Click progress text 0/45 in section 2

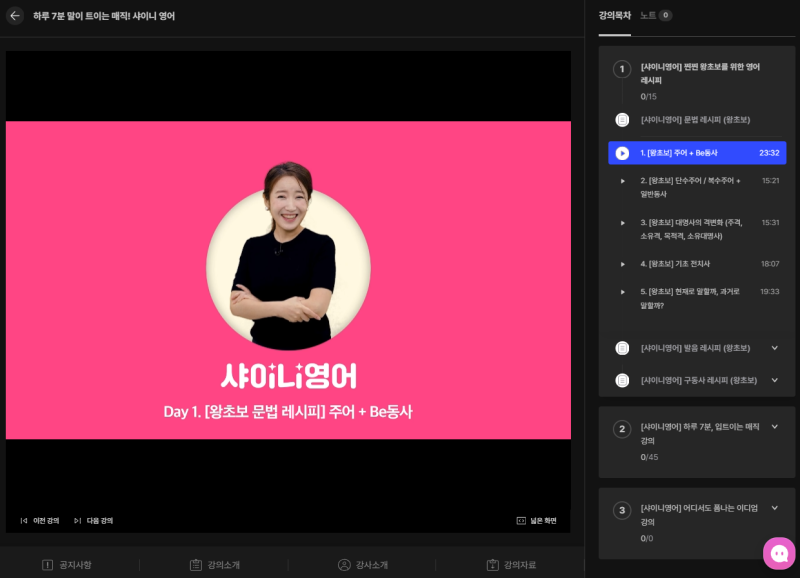click(x=649, y=457)
